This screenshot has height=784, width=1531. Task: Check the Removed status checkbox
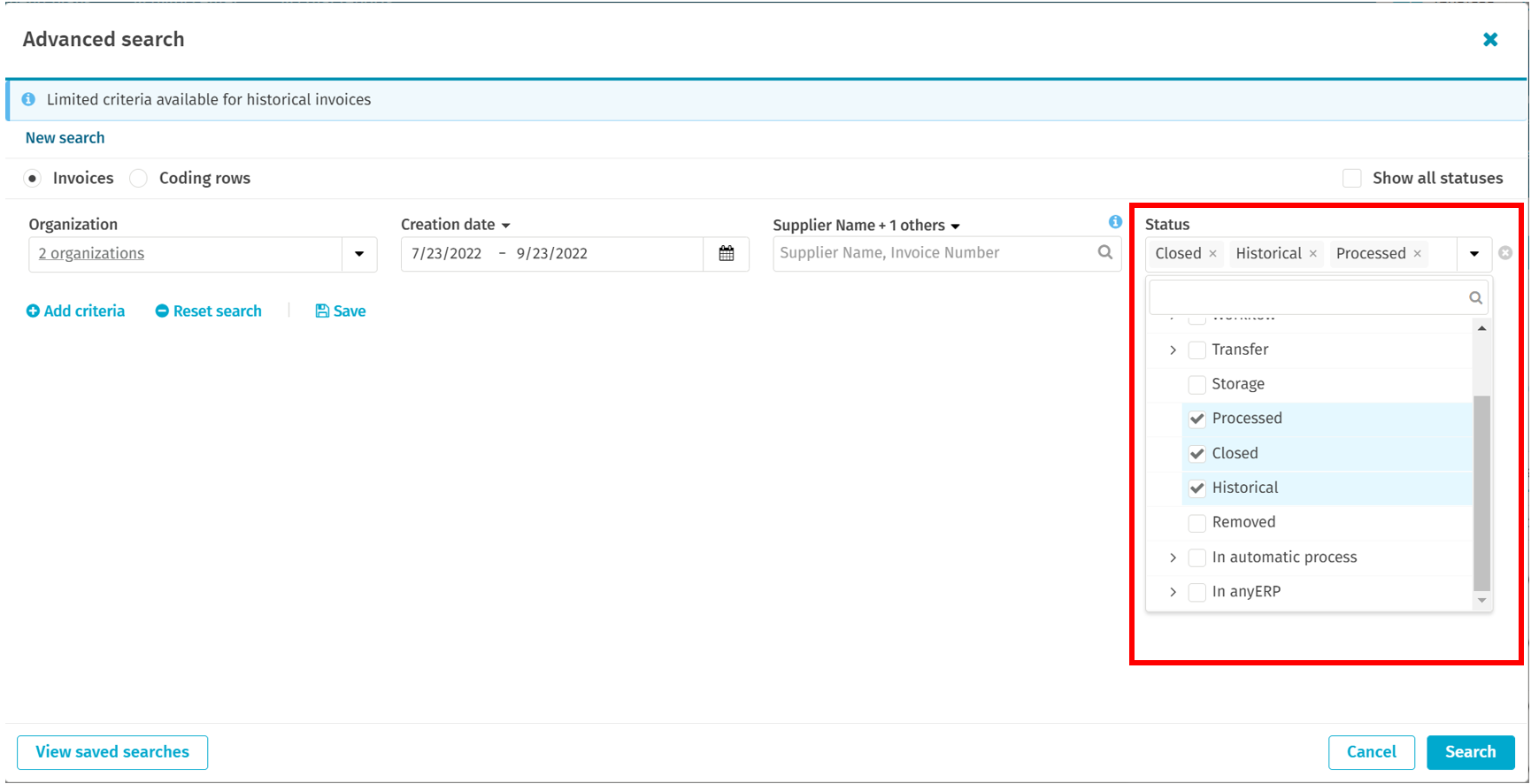(1196, 523)
